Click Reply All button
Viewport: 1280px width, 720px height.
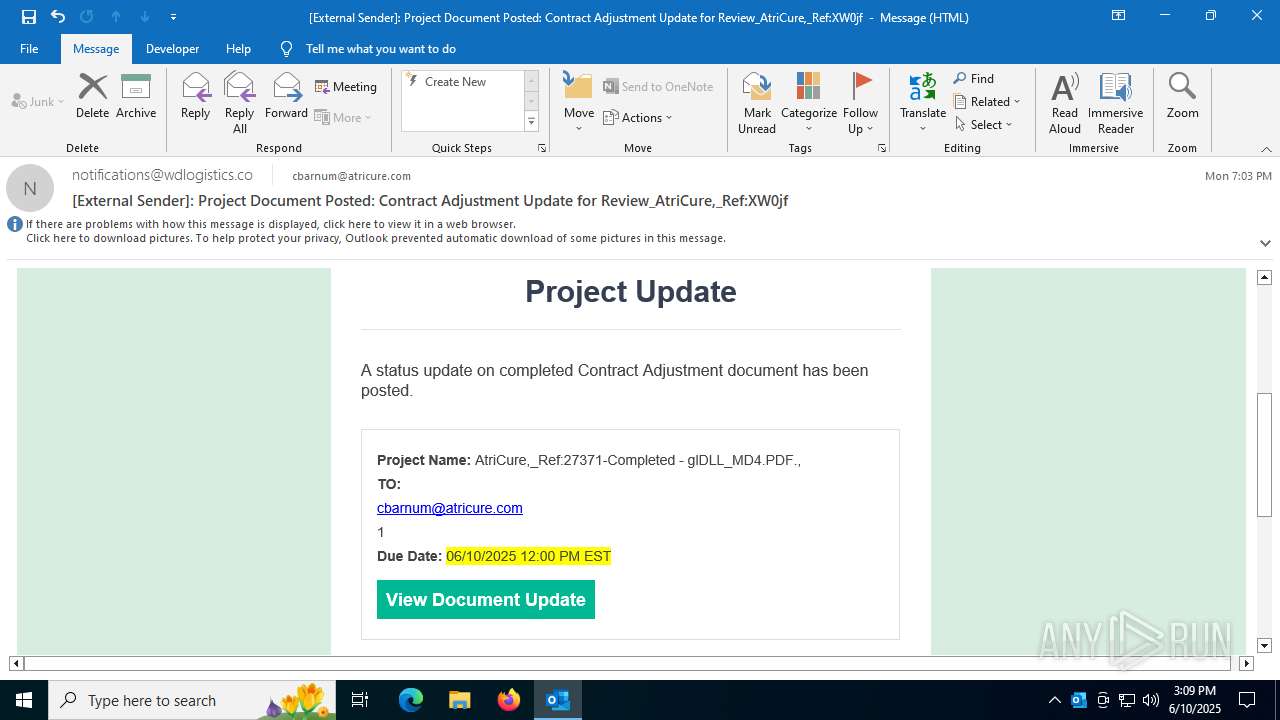240,103
